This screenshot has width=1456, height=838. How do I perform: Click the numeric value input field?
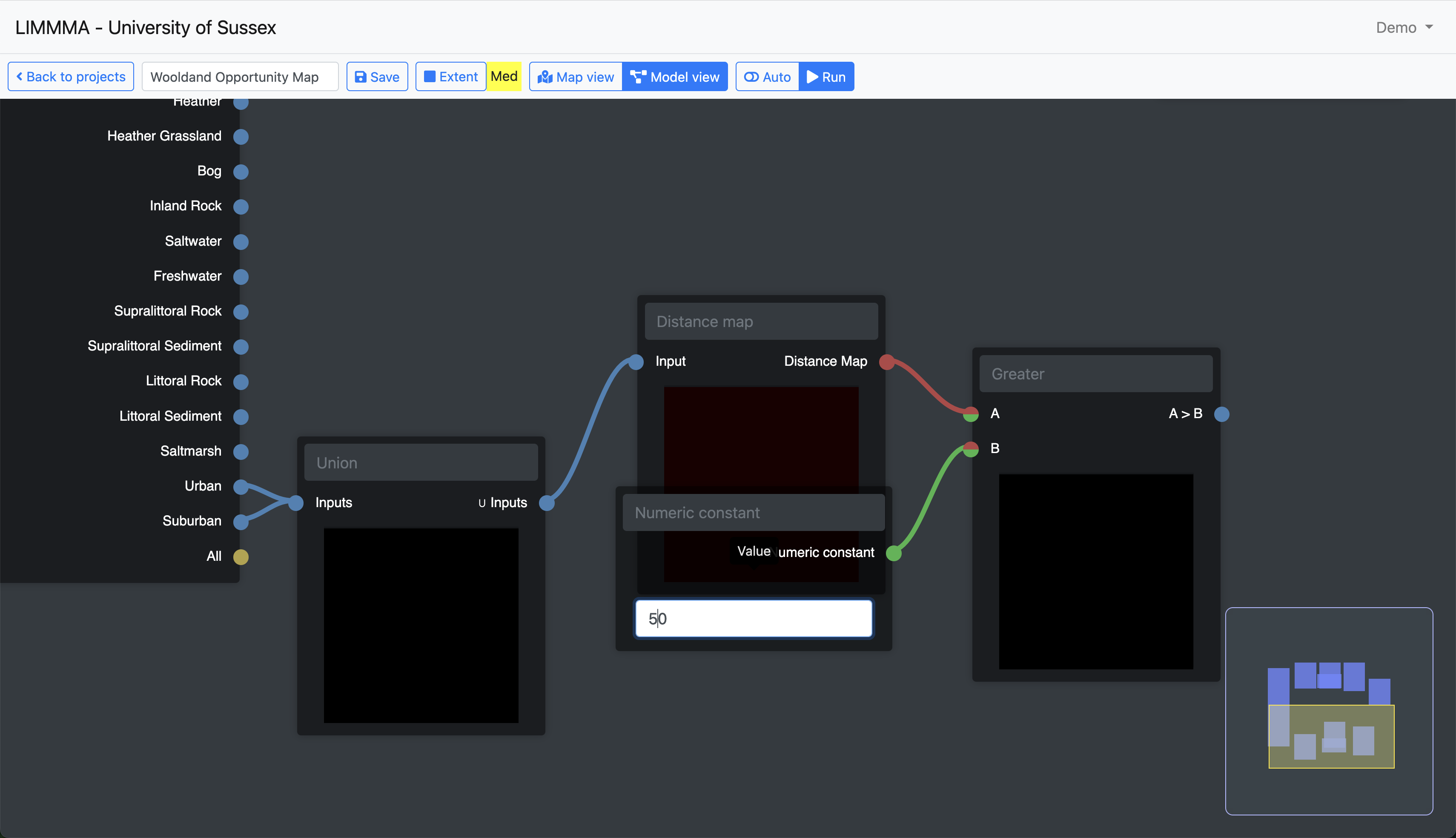coord(754,619)
